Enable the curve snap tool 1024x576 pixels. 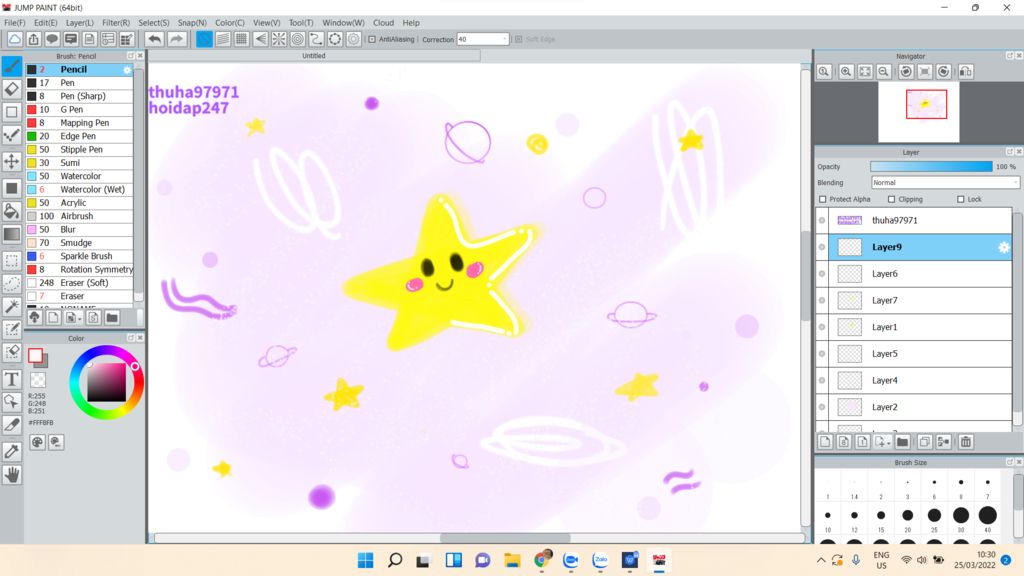316,39
